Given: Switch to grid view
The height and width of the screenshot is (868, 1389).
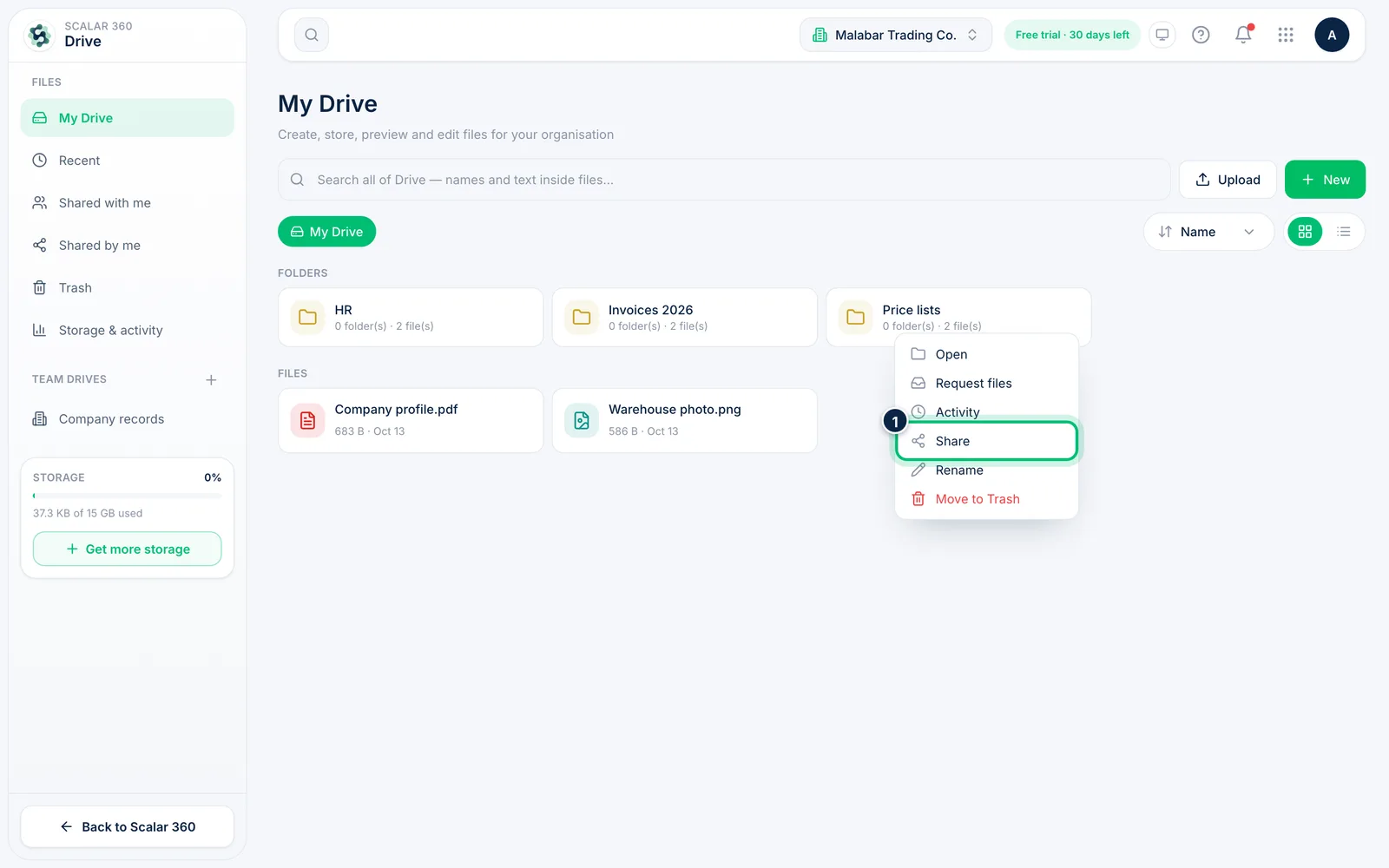Looking at the screenshot, I should click(1305, 232).
